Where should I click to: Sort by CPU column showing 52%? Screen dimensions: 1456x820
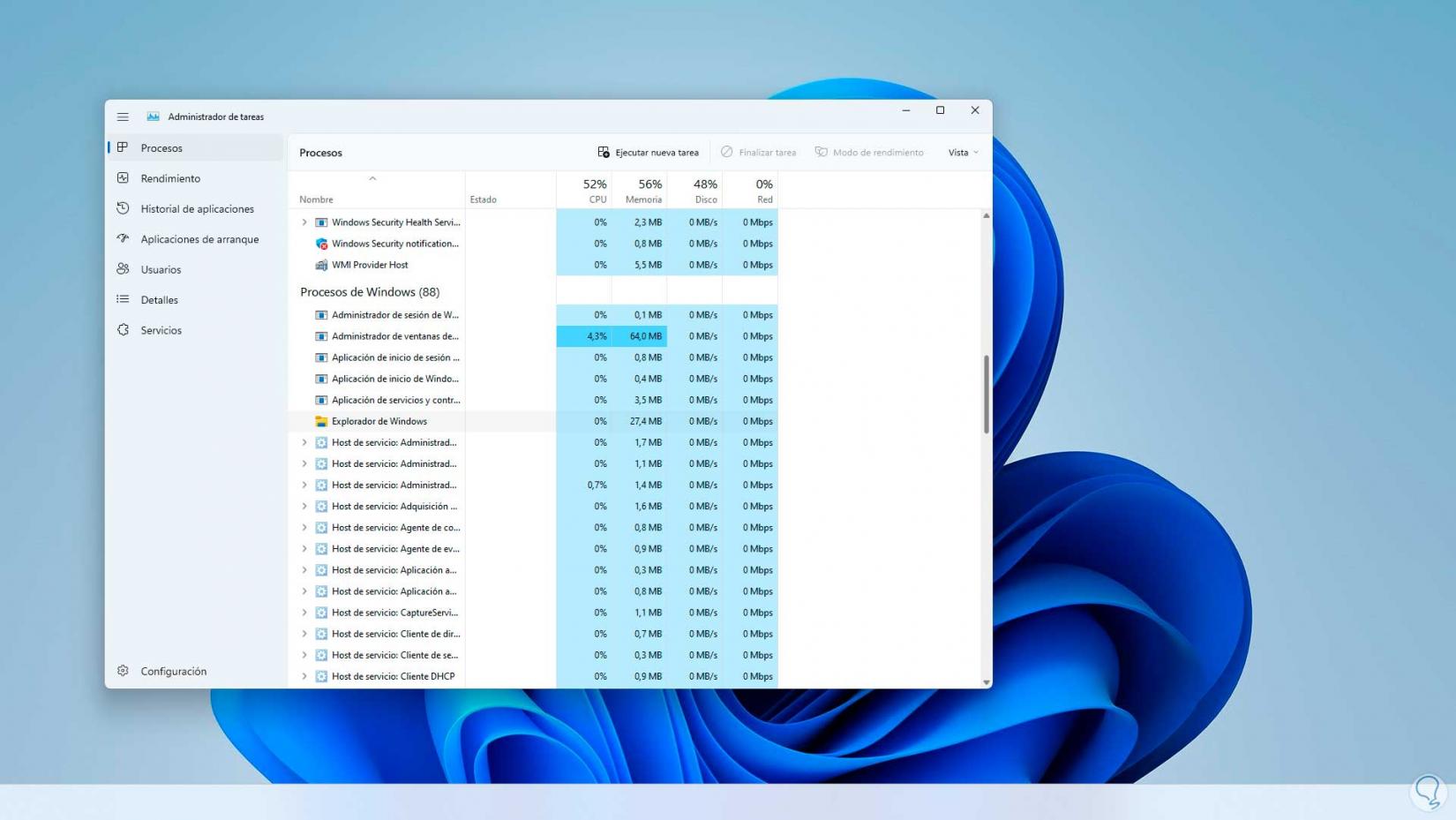point(584,191)
